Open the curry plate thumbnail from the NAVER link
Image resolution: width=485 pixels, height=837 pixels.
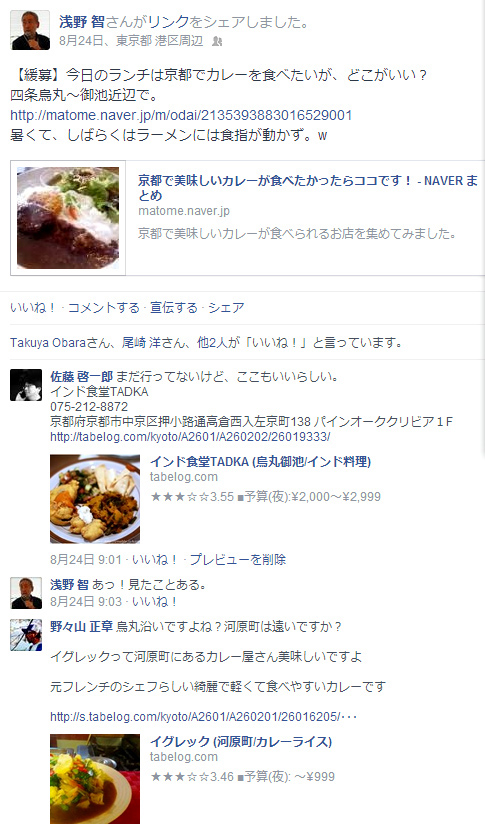tap(68, 218)
